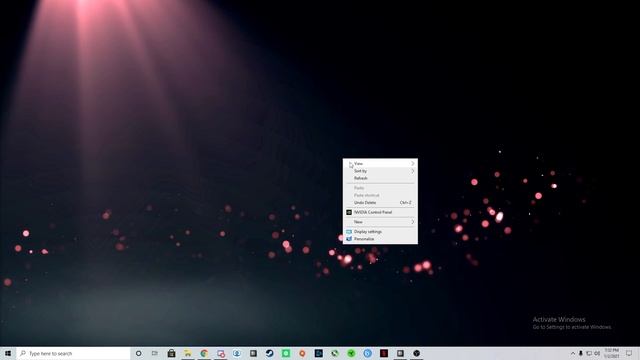The height and width of the screenshot is (360, 640).
Task: Open the View submenu in context menu
Action: point(380,164)
